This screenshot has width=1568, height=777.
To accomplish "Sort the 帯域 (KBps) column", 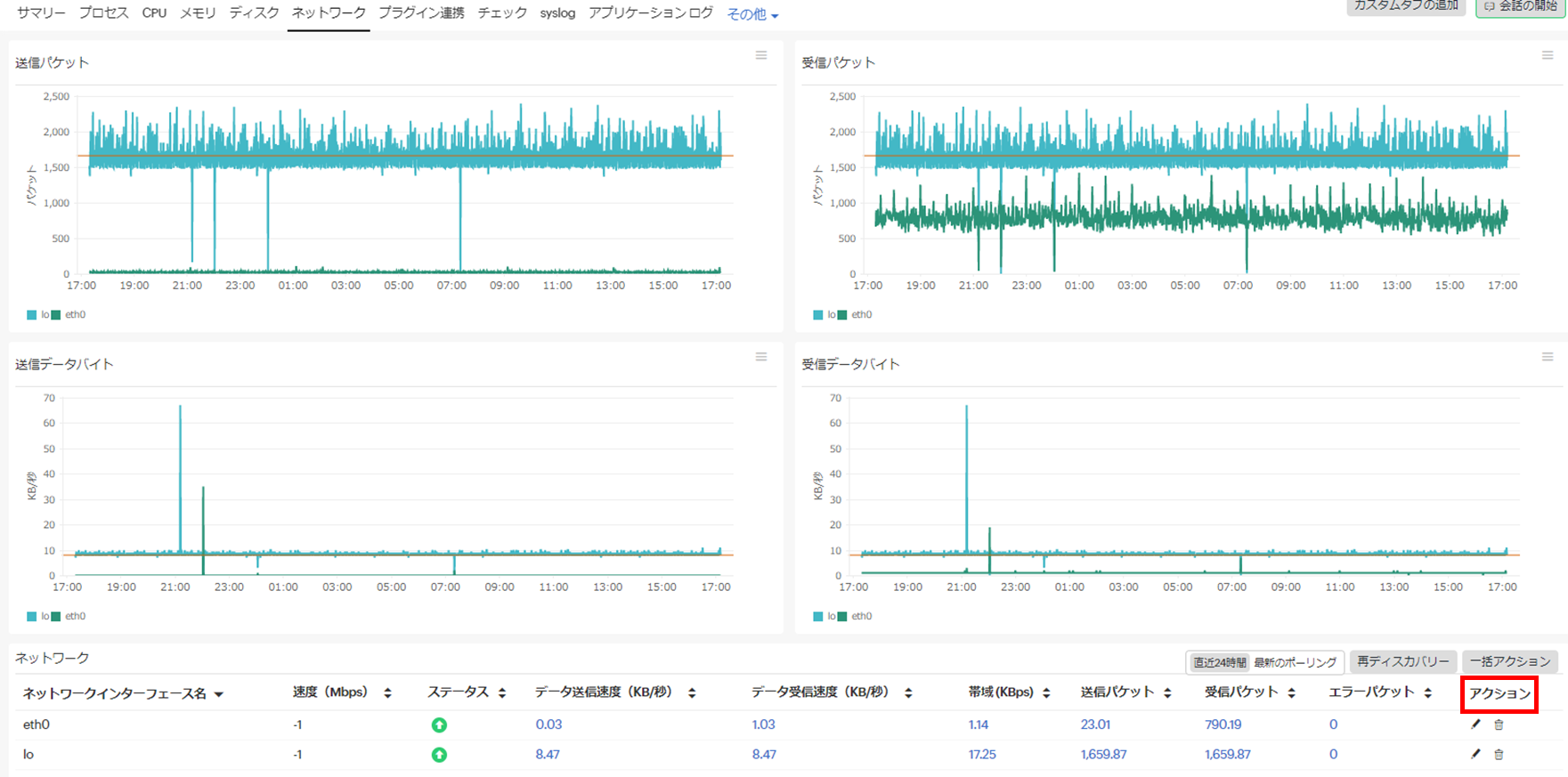I will click(x=1046, y=692).
